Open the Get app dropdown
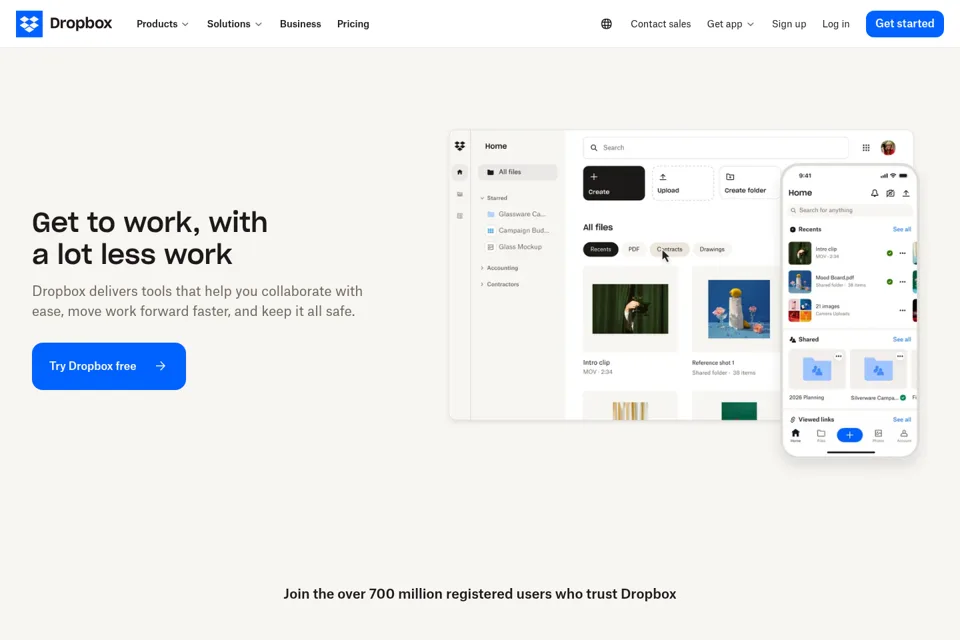This screenshot has height=640, width=960. 730,24
